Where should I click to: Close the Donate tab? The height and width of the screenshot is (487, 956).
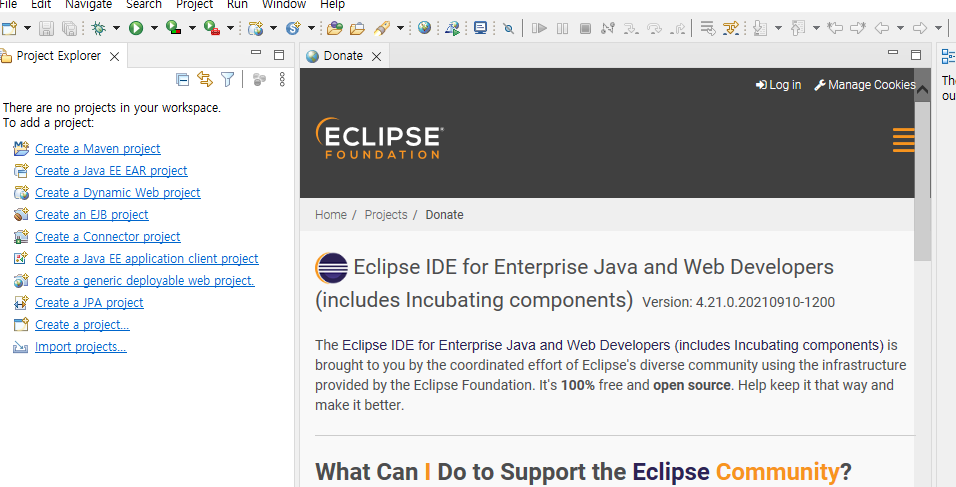[377, 56]
